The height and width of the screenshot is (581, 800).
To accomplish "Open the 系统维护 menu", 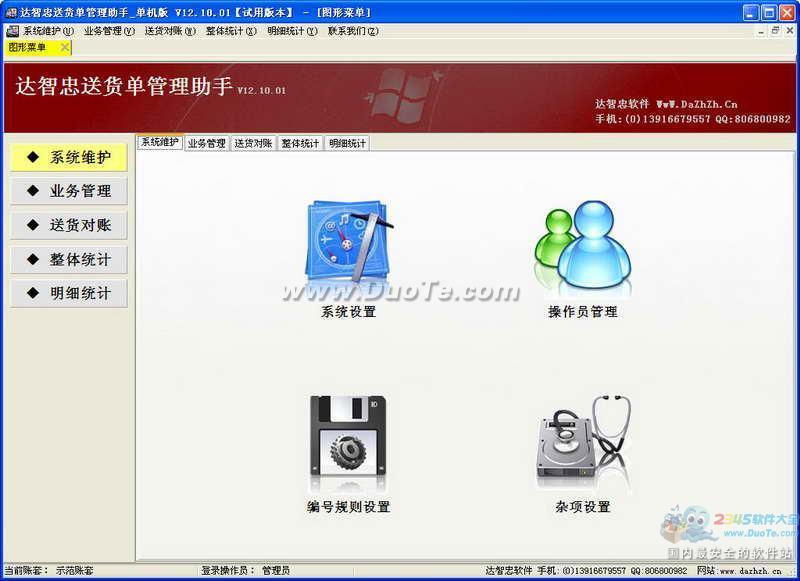I will [48, 31].
